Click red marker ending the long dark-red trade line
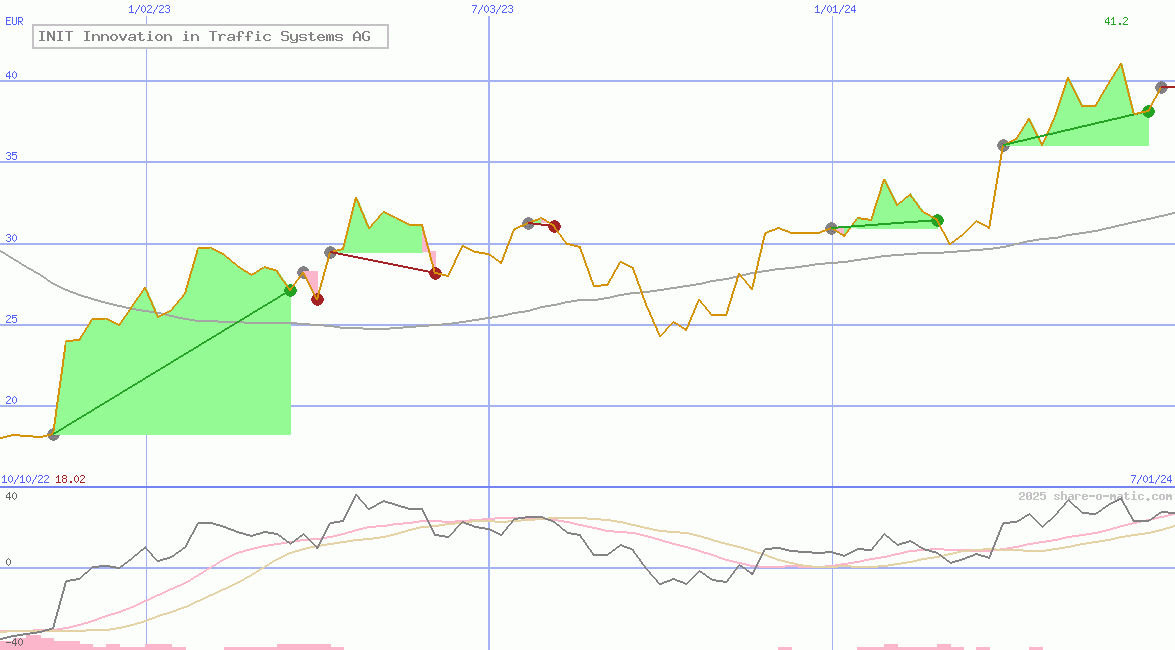 pos(435,273)
